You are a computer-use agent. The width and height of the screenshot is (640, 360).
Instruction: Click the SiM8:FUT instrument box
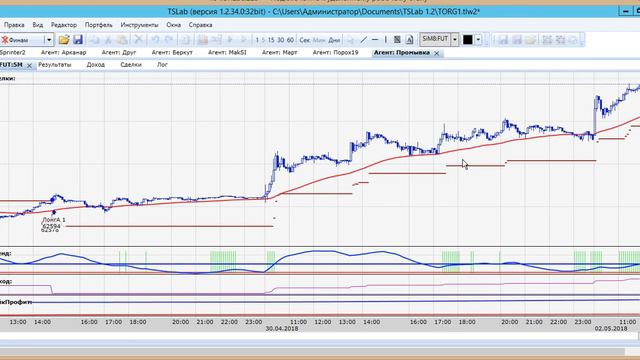435,40
